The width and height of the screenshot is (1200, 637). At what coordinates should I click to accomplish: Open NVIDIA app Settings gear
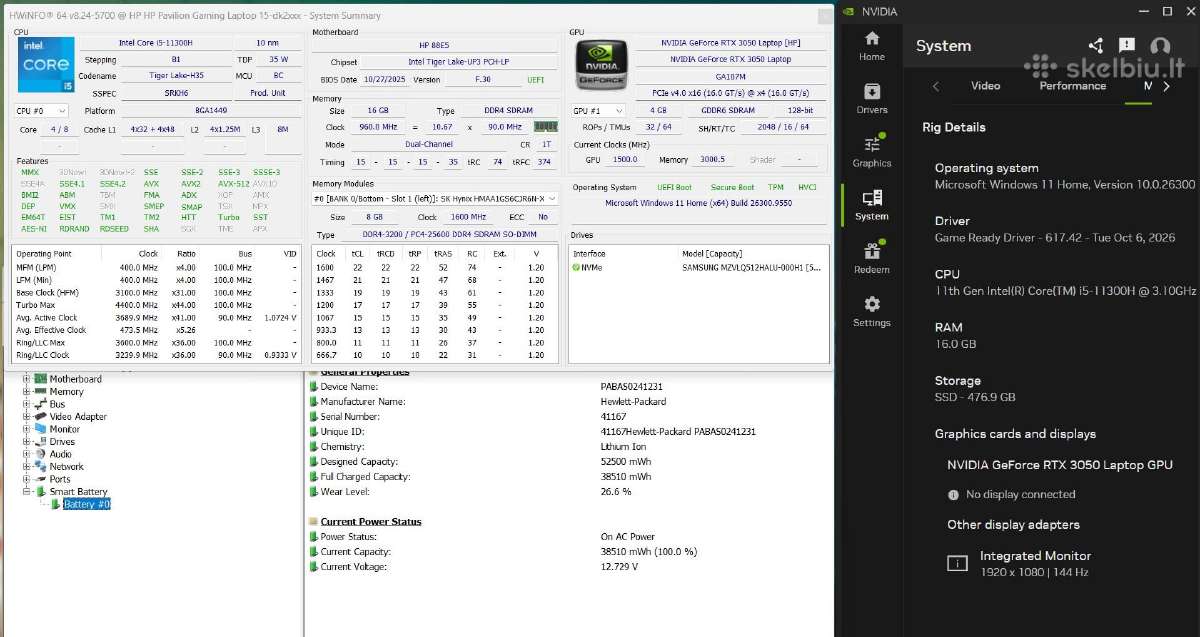pyautogui.click(x=871, y=310)
